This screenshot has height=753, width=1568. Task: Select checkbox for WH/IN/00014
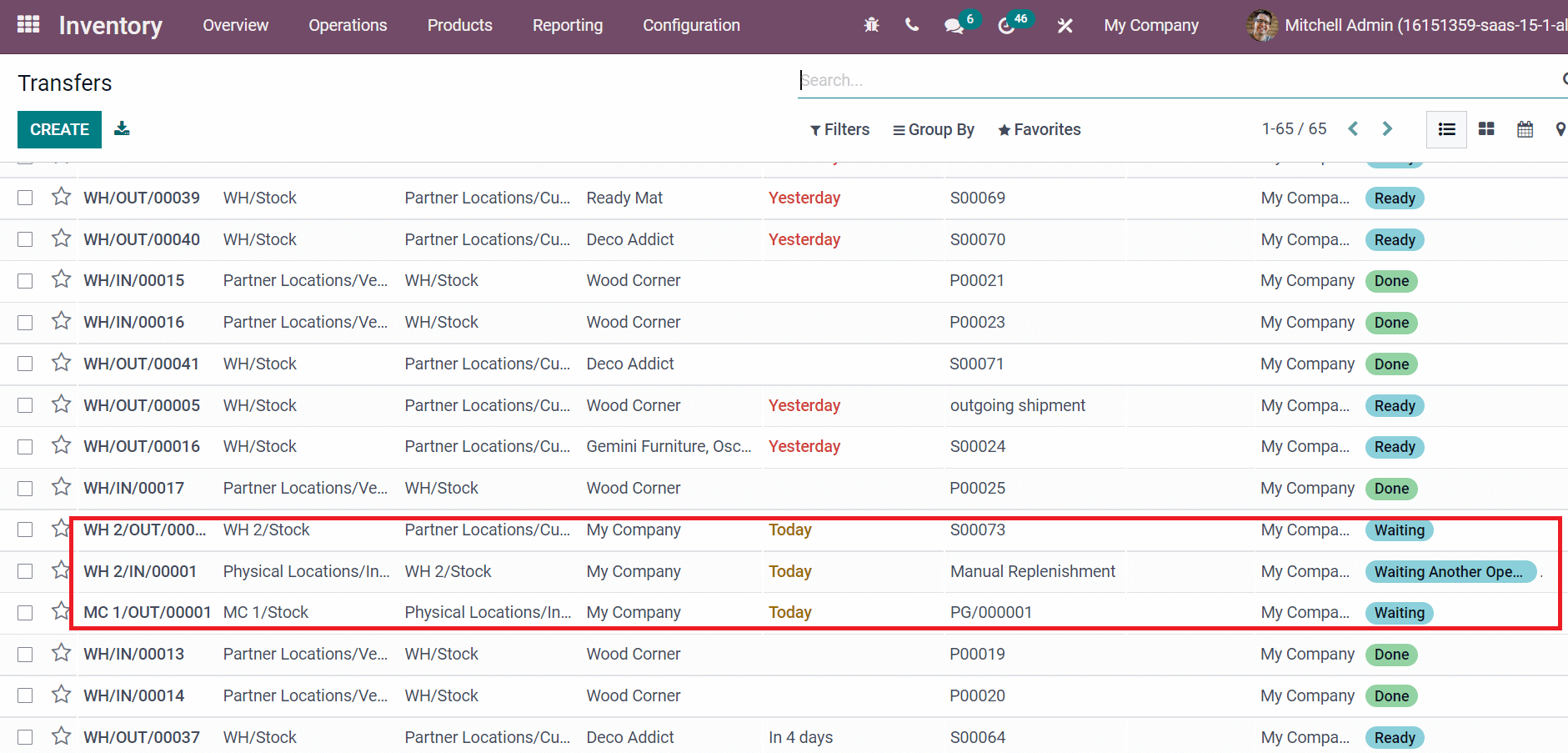tap(25, 695)
